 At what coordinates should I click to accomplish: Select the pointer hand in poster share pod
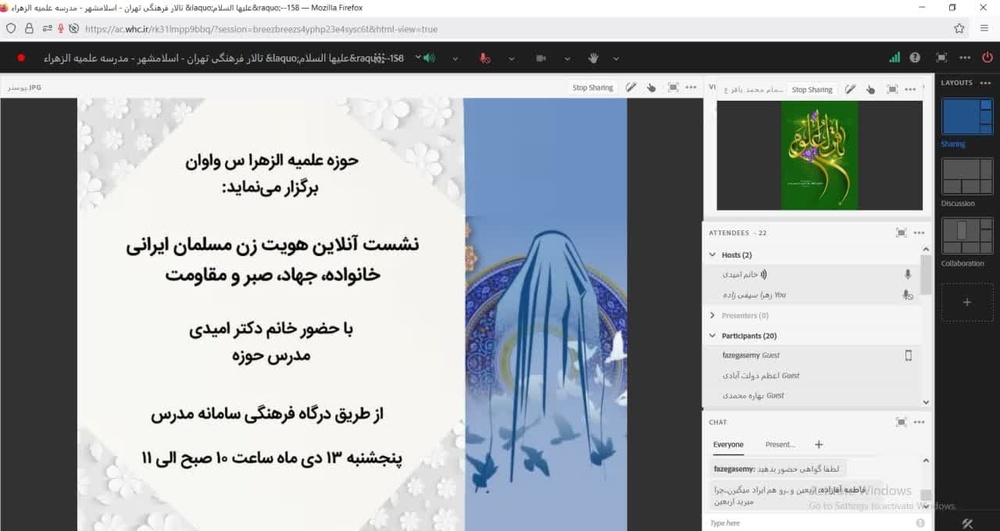click(x=651, y=88)
